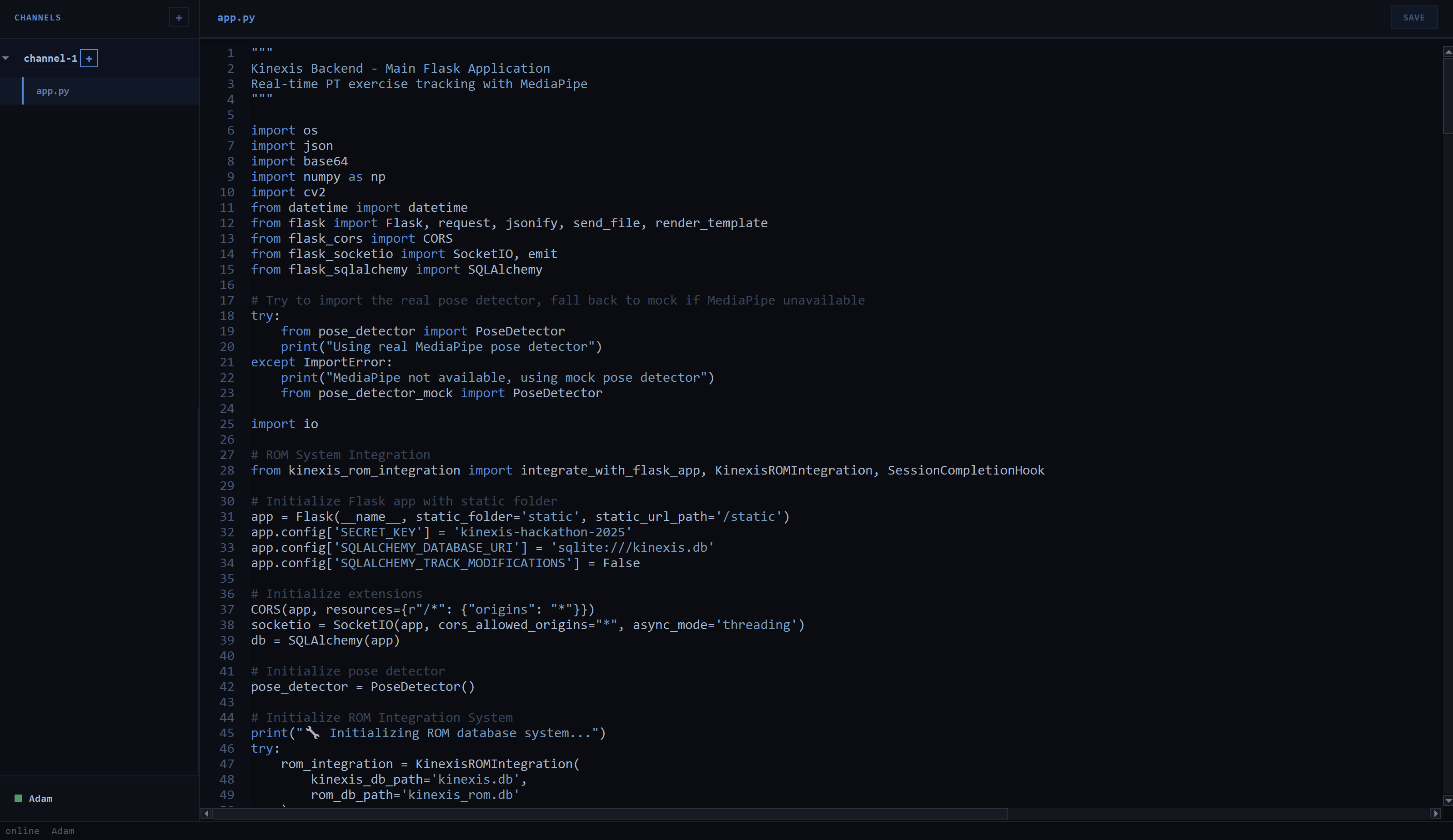Click the Adam user name in sidebar

click(40, 799)
